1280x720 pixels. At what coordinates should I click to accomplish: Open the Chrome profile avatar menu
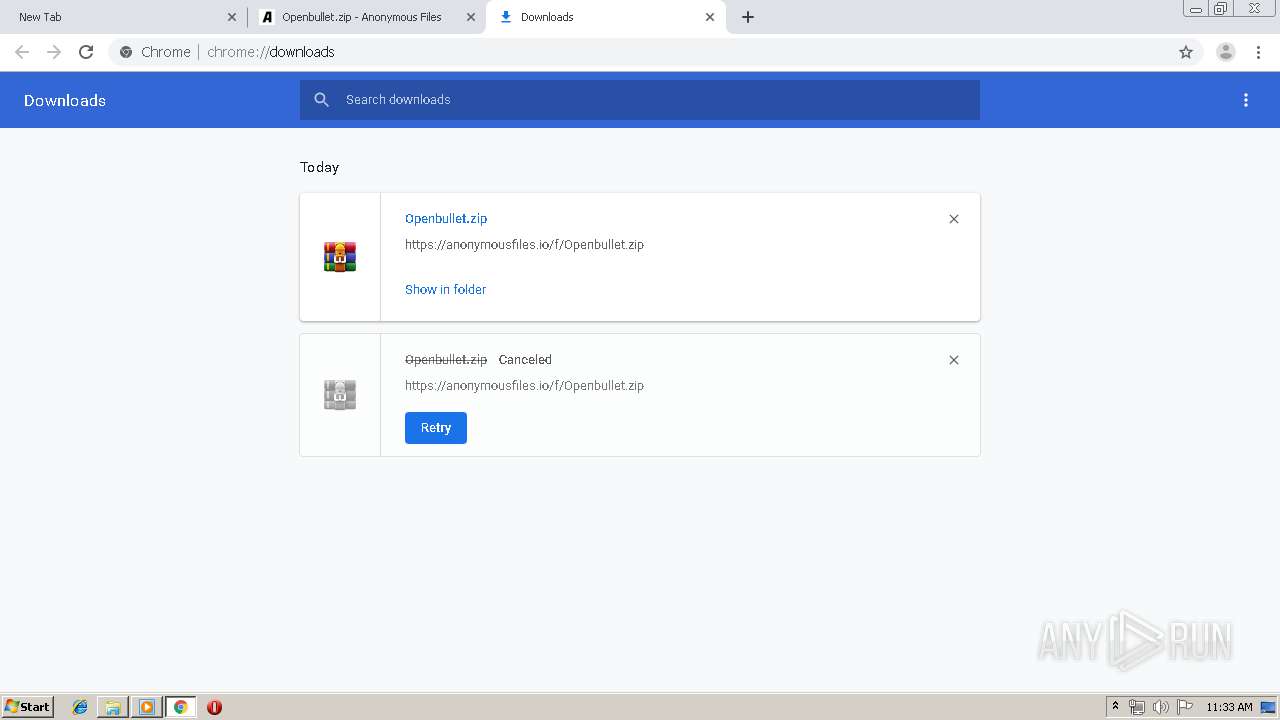click(x=1225, y=52)
